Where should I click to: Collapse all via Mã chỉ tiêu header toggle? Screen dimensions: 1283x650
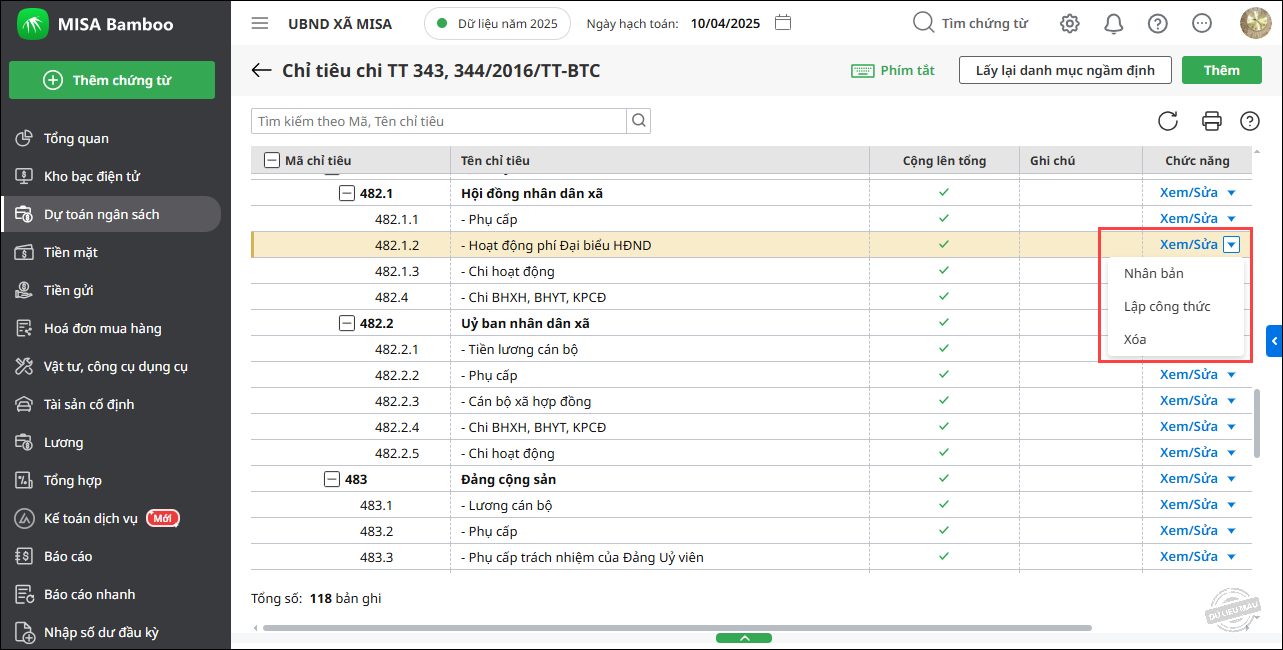coord(272,160)
